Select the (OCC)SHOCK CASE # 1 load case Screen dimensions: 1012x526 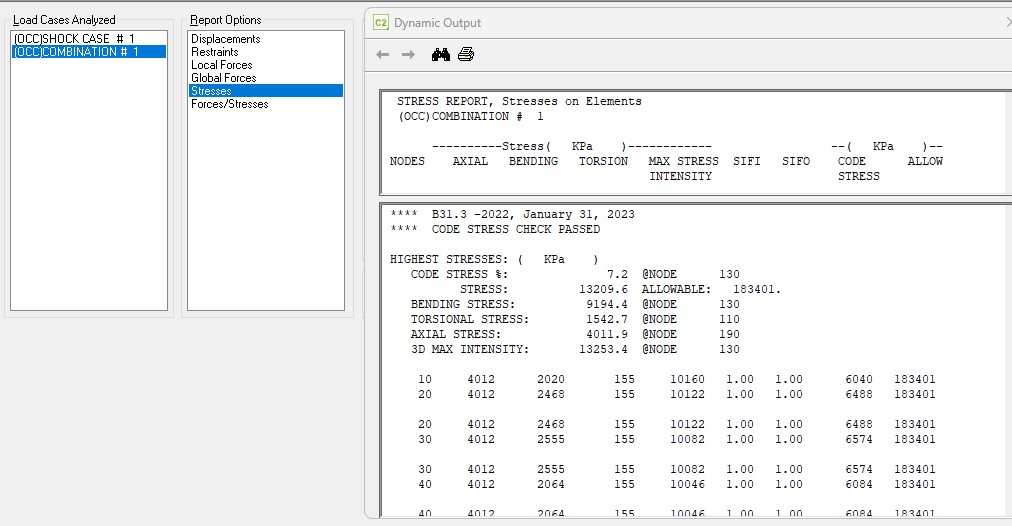point(74,39)
